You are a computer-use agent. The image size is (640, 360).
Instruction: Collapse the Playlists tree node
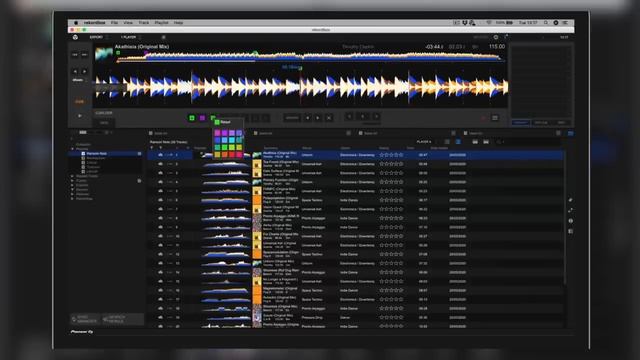pyautogui.click(x=73, y=149)
